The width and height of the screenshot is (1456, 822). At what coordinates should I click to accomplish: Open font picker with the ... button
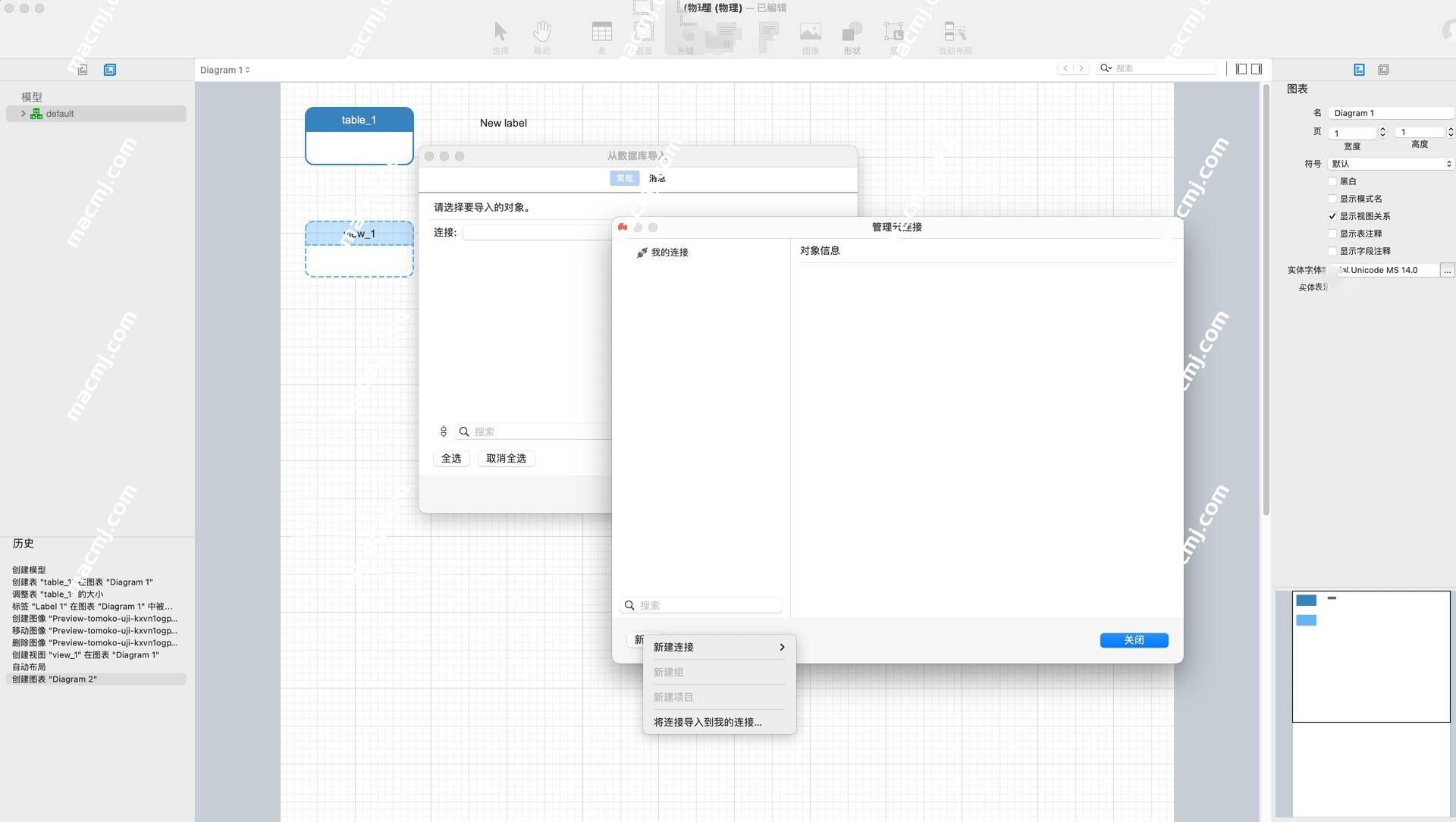coord(1447,270)
